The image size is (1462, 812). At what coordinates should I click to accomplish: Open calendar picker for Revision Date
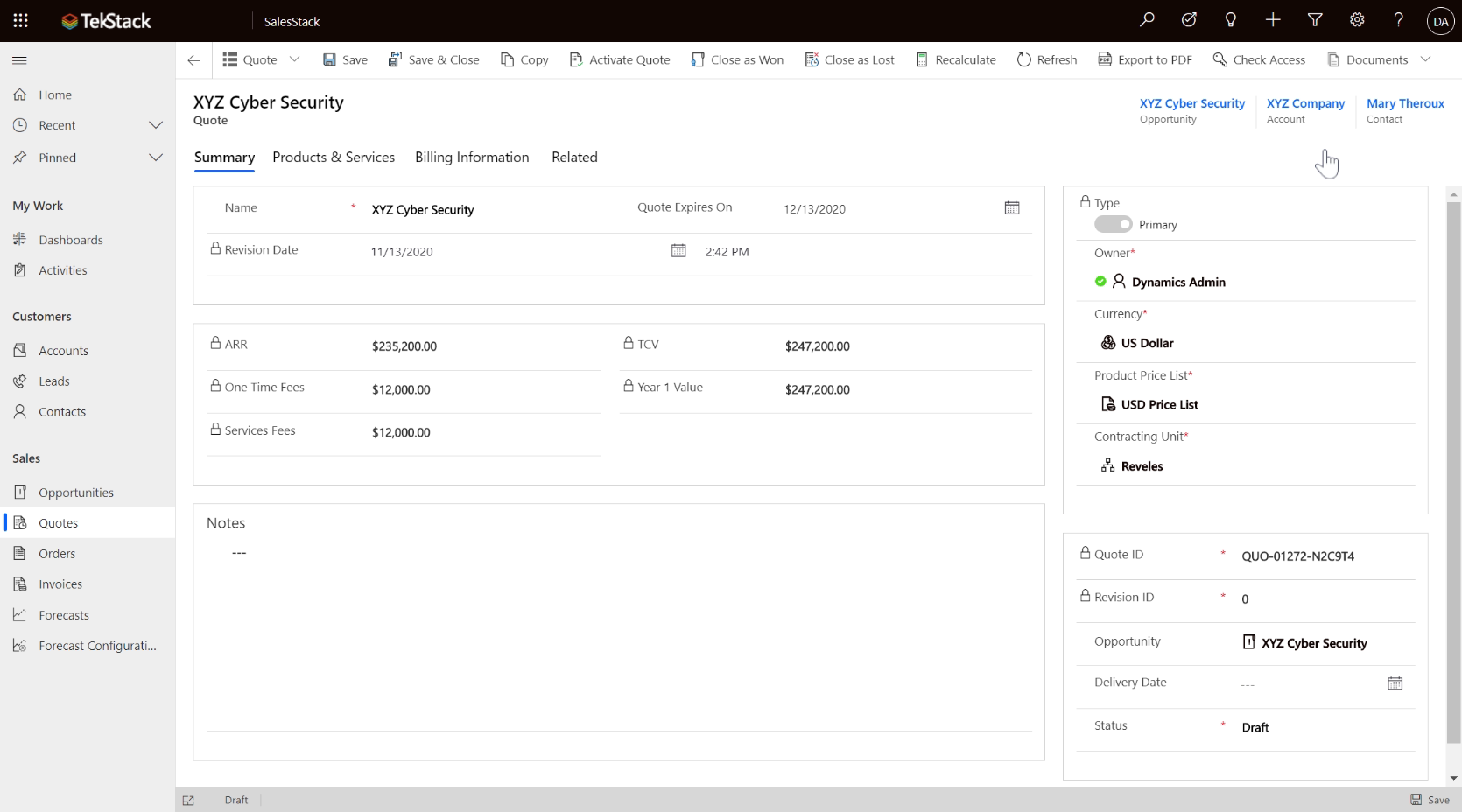pos(678,250)
